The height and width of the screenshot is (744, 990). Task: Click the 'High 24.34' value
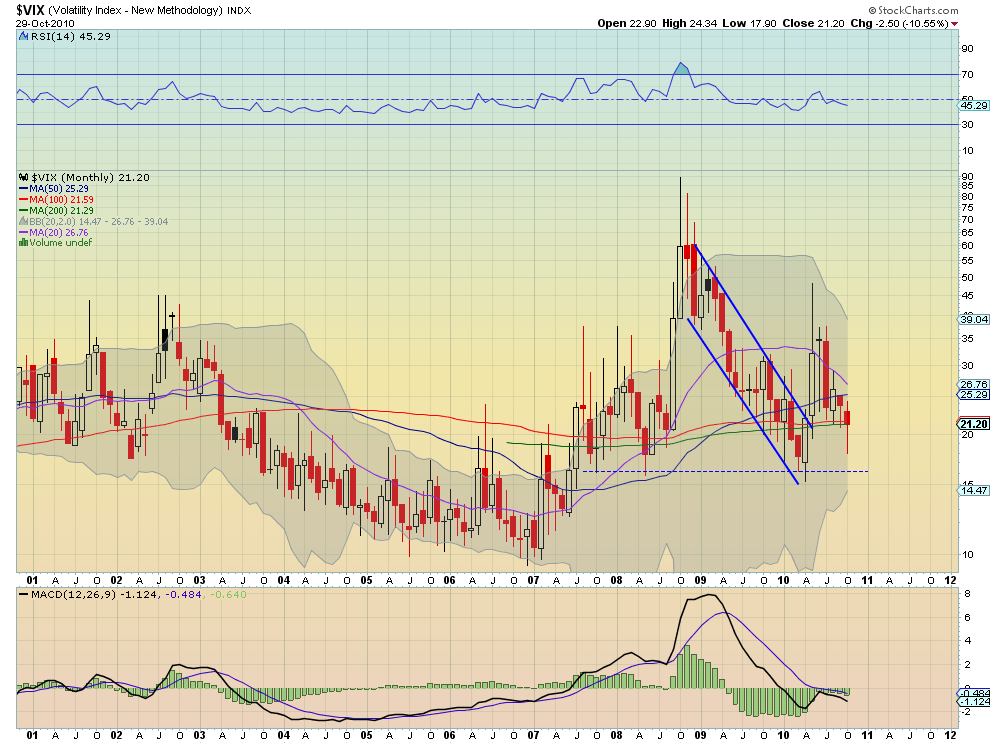689,23
